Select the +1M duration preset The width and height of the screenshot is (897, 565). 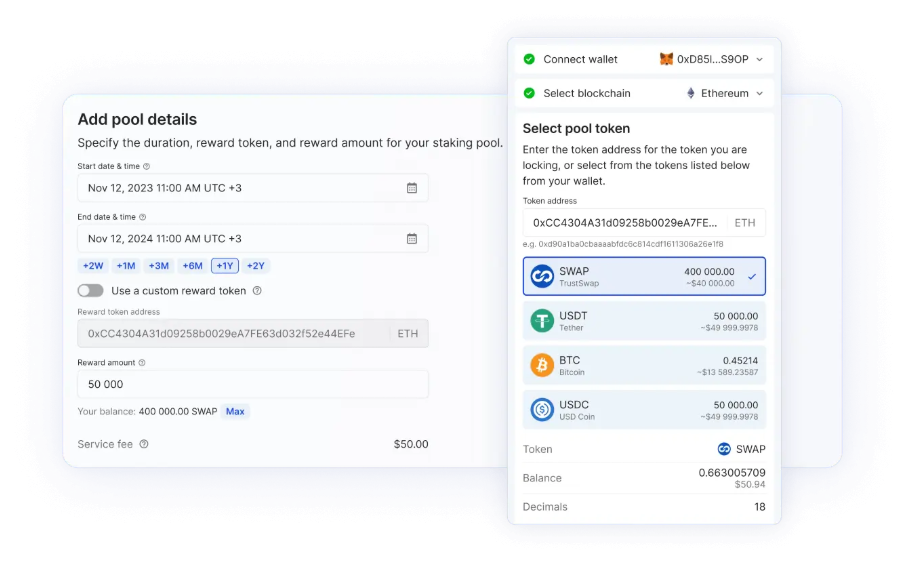click(126, 266)
